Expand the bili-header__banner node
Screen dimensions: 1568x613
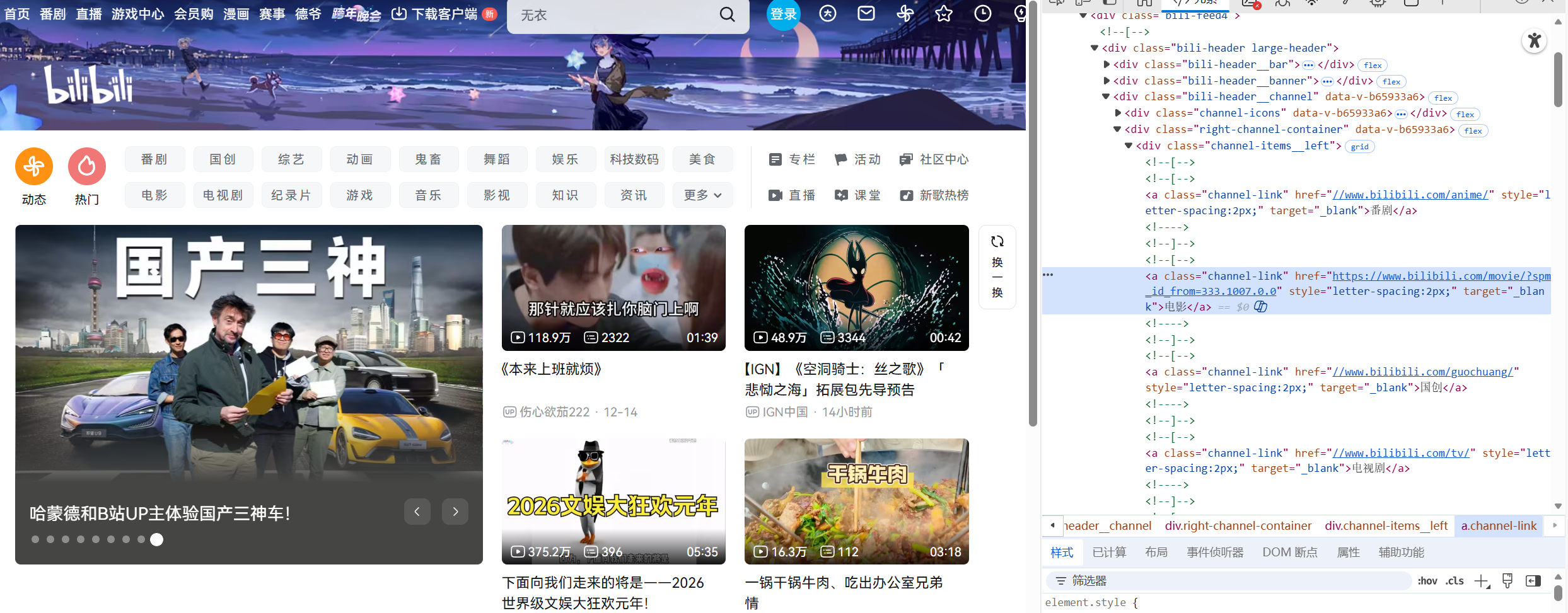point(1106,81)
